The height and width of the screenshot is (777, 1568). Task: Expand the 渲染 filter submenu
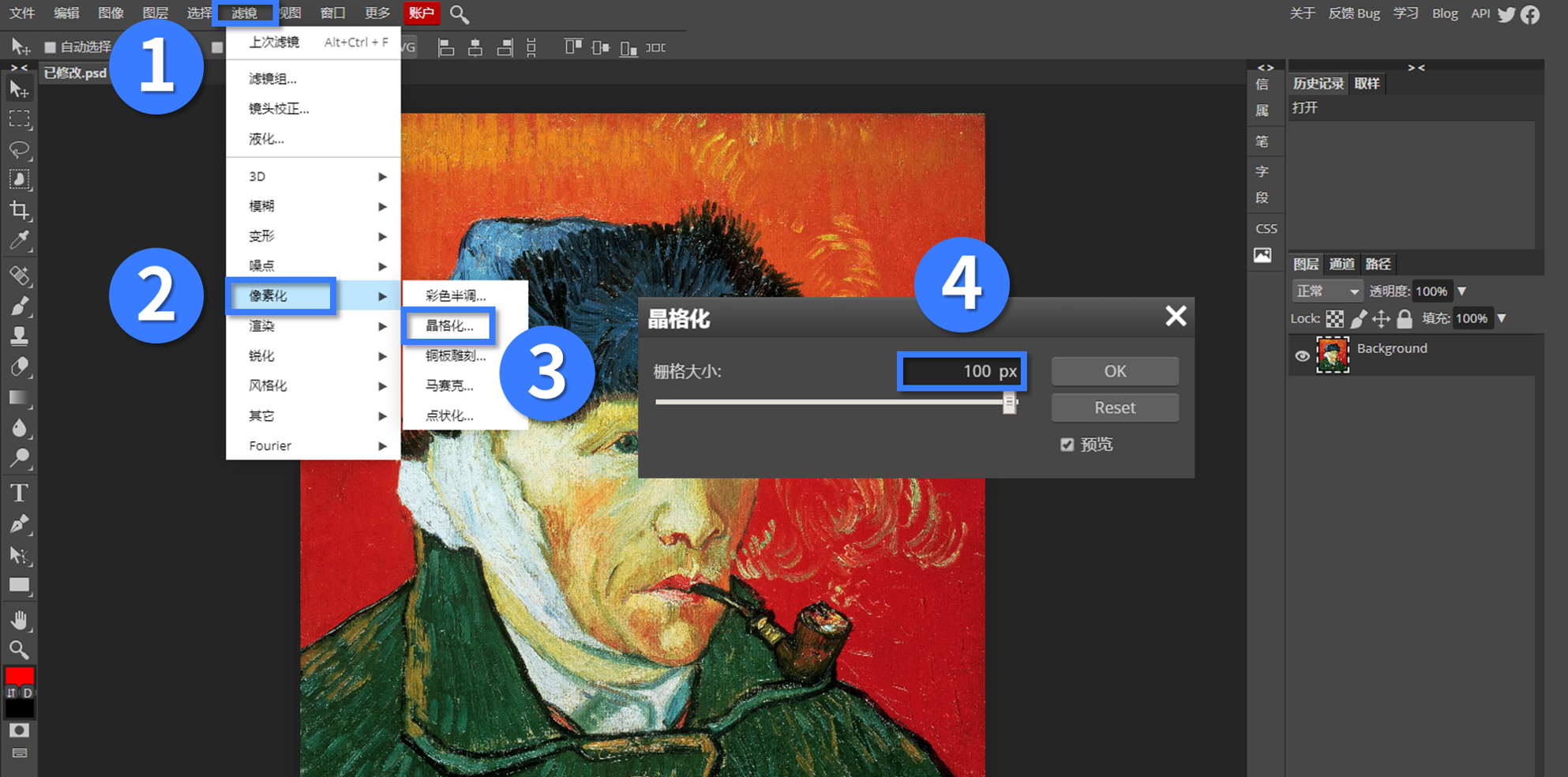point(313,326)
